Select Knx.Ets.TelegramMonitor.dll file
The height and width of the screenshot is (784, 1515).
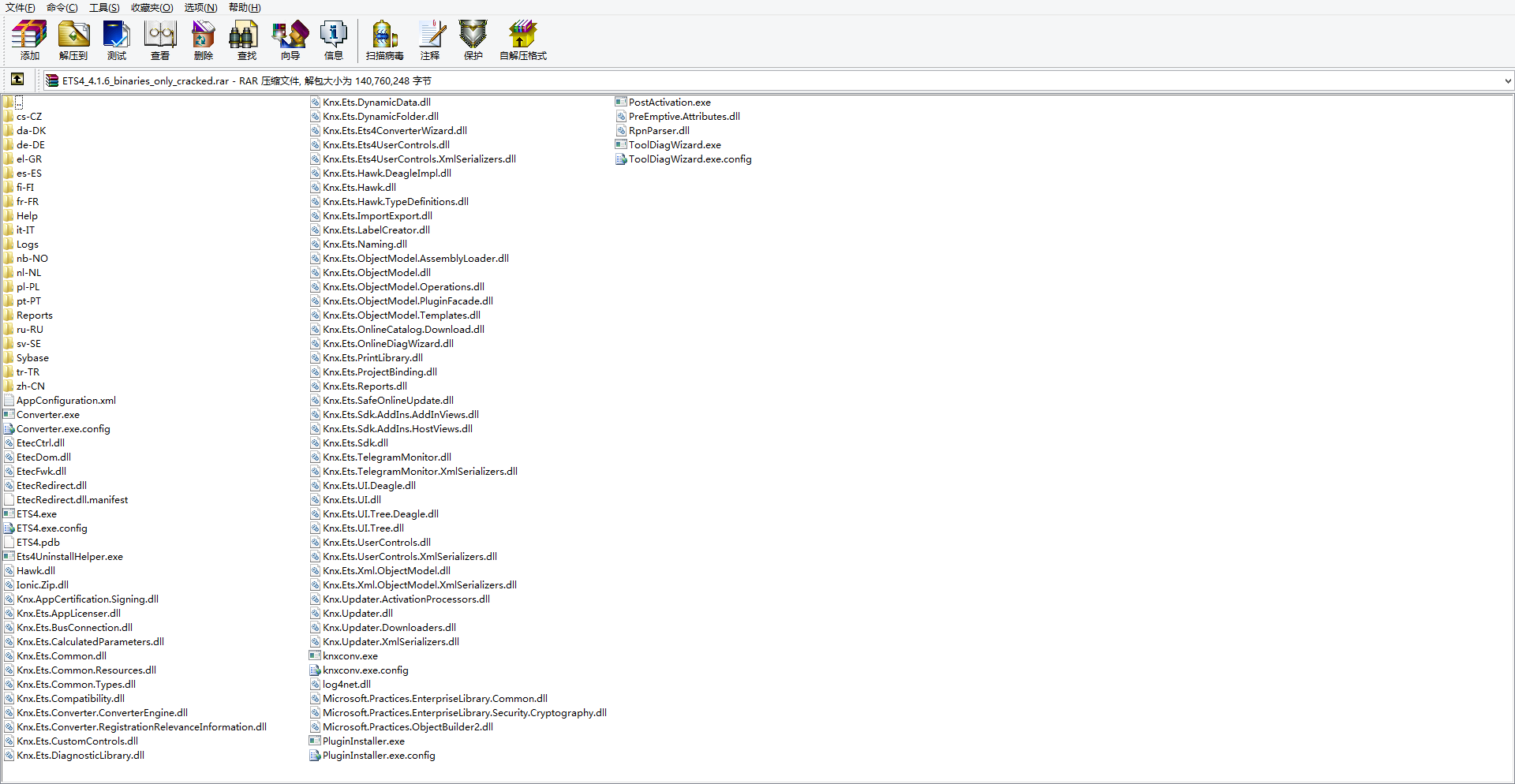pyautogui.click(x=380, y=457)
